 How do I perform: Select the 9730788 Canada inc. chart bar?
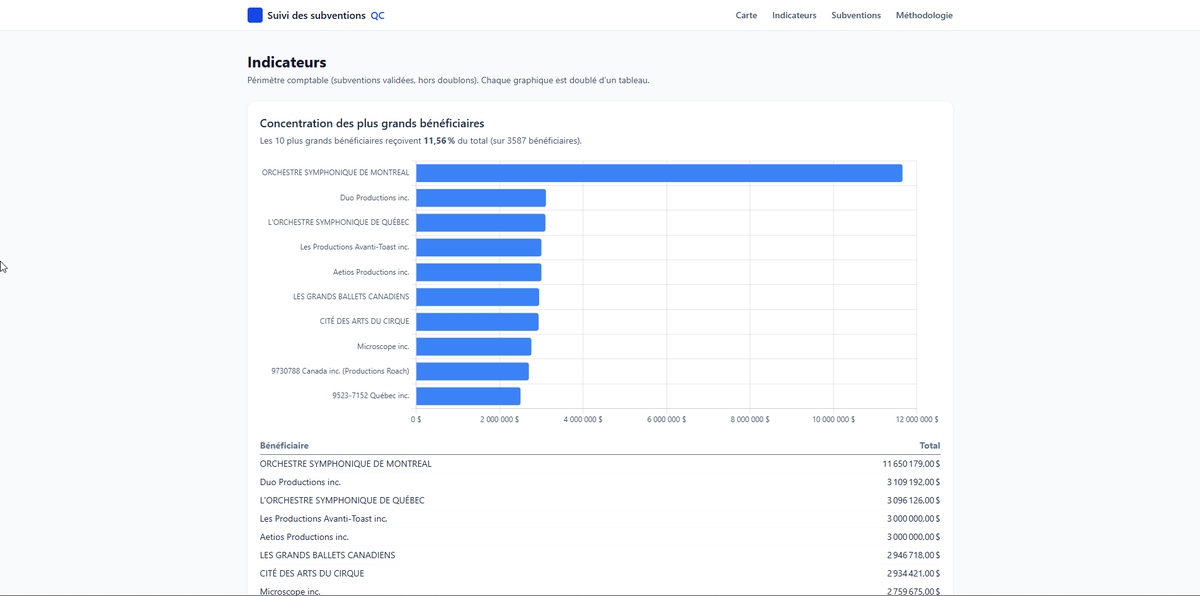tap(472, 371)
